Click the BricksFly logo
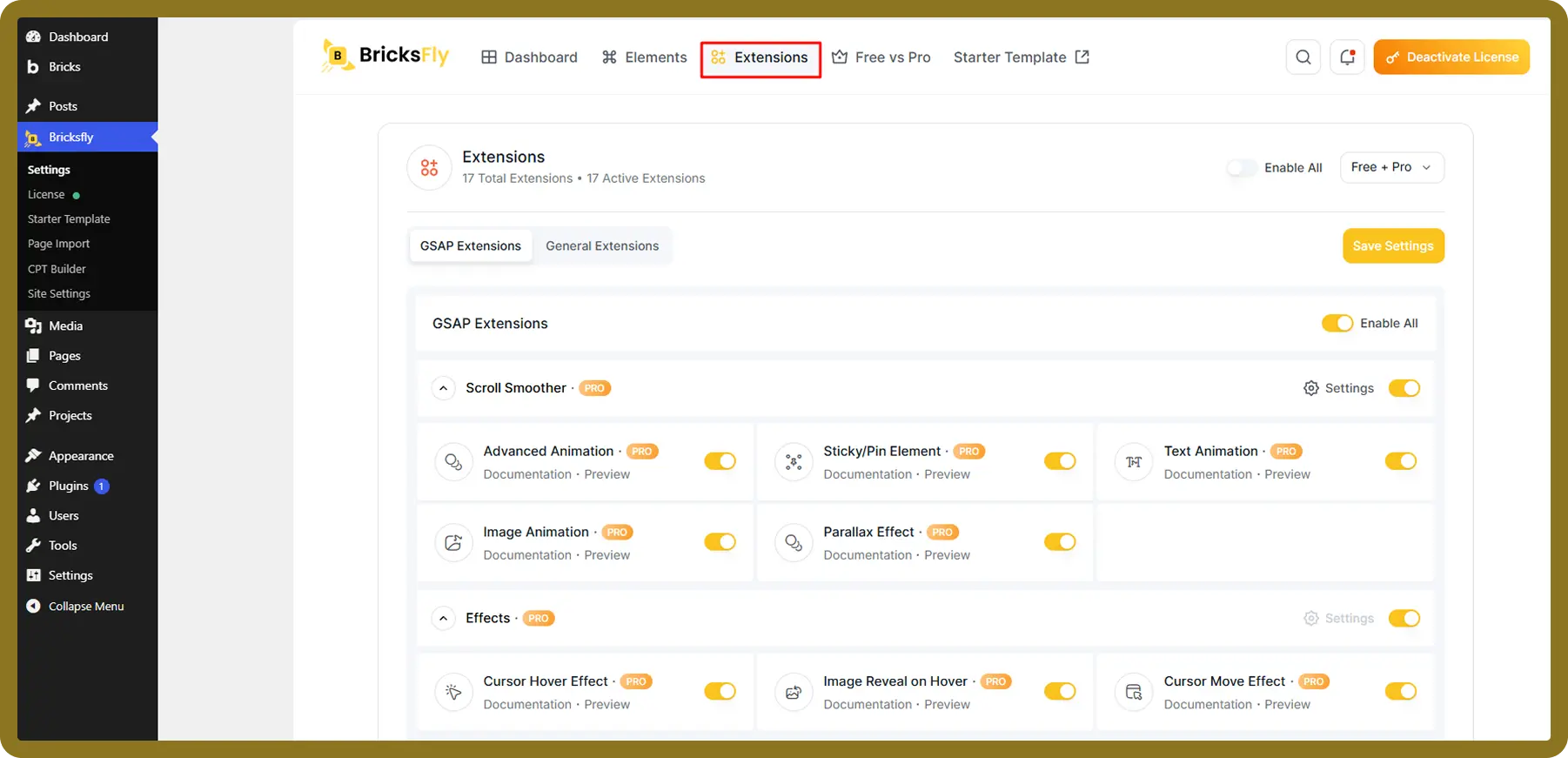 [385, 56]
